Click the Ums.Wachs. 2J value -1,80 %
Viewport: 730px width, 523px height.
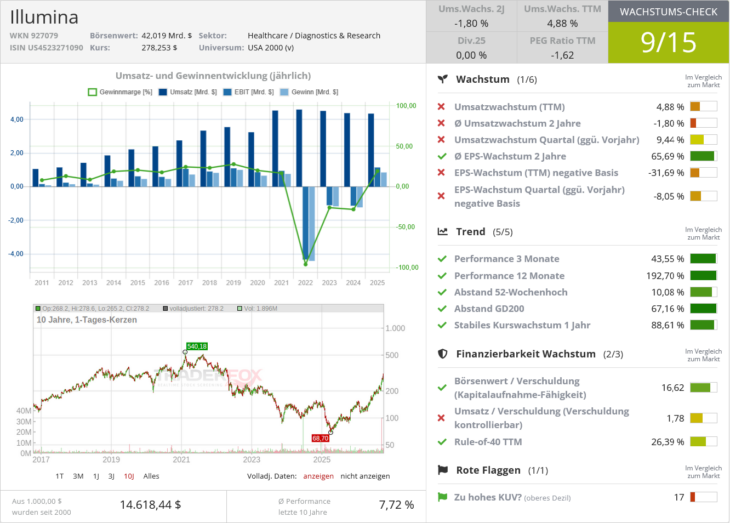click(471, 23)
